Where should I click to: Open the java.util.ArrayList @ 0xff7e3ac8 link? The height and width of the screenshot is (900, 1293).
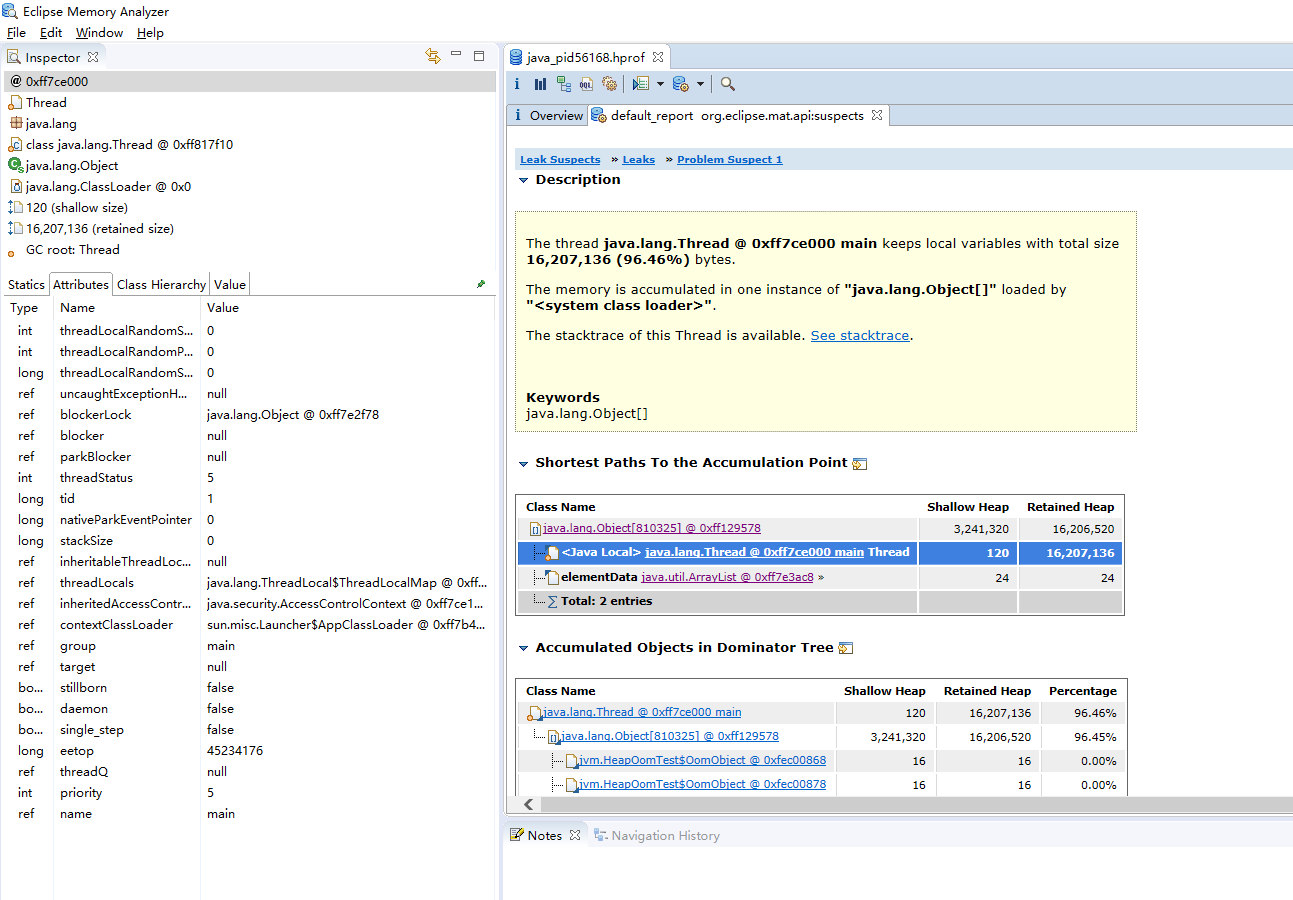pyautogui.click(x=727, y=577)
